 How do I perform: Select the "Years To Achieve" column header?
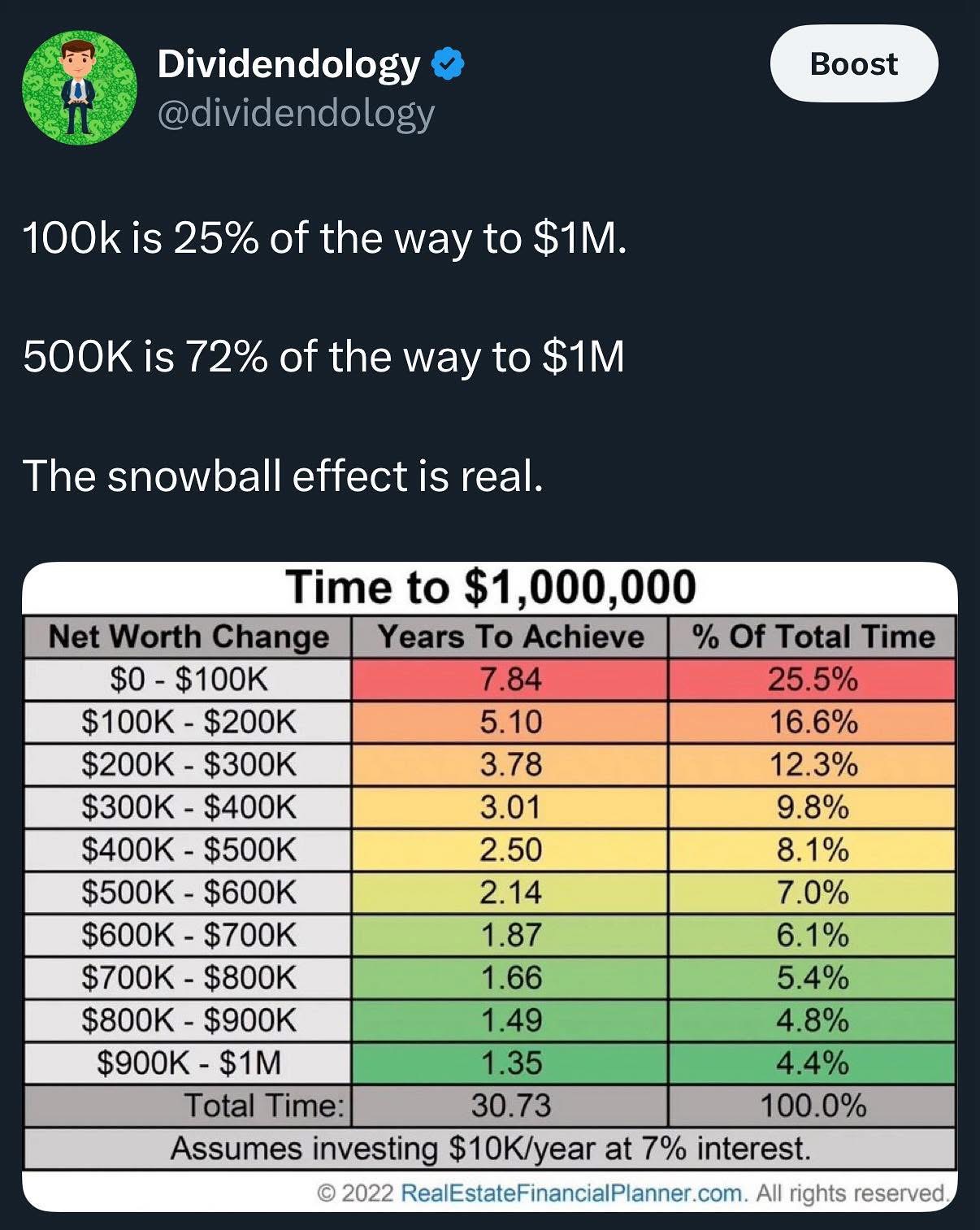(510, 637)
